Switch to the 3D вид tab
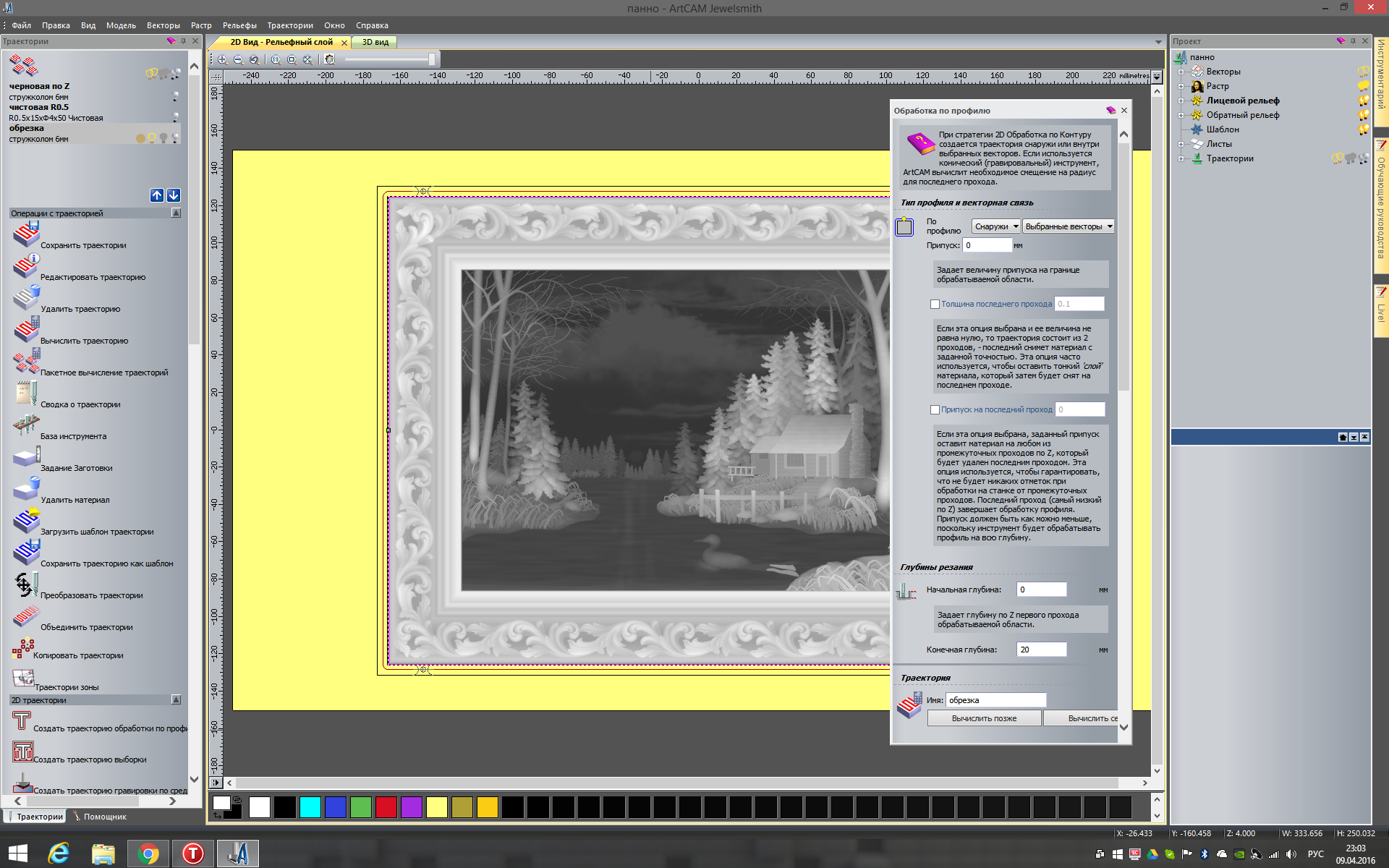 pos(375,42)
